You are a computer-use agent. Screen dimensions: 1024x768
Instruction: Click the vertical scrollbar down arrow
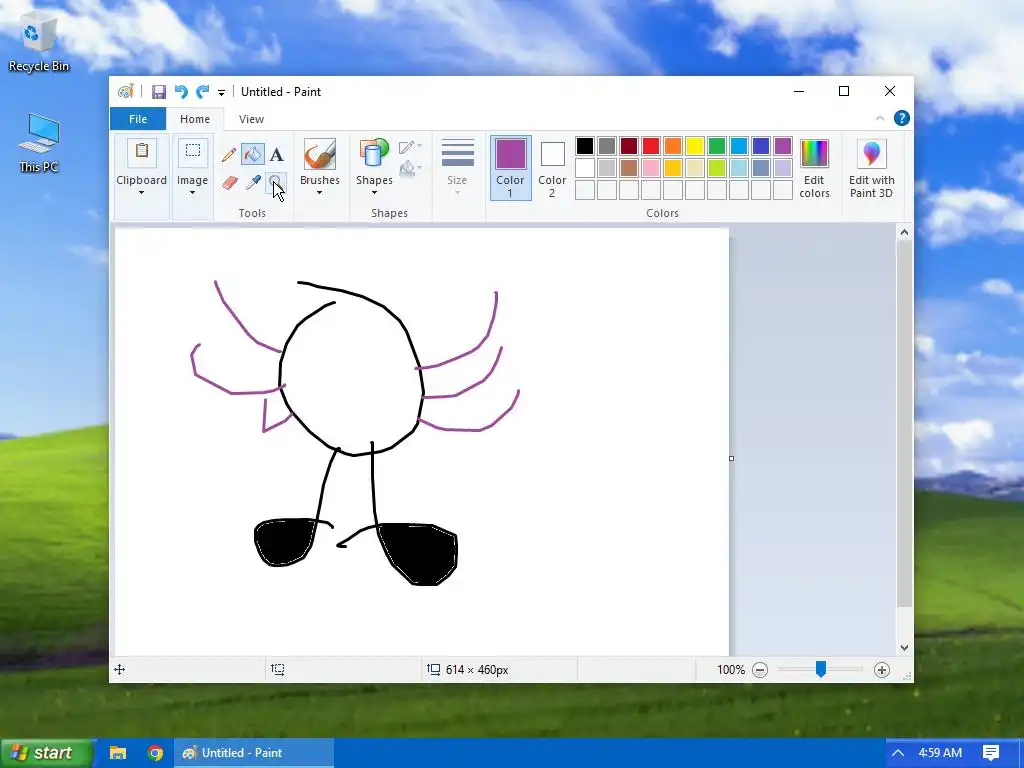[x=904, y=648]
